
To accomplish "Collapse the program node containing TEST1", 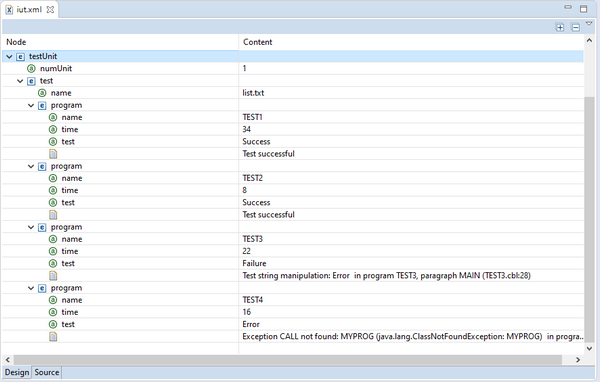I will (x=31, y=105).
